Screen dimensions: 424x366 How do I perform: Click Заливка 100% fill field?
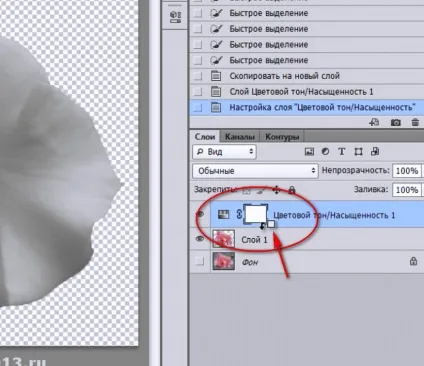coord(407,190)
